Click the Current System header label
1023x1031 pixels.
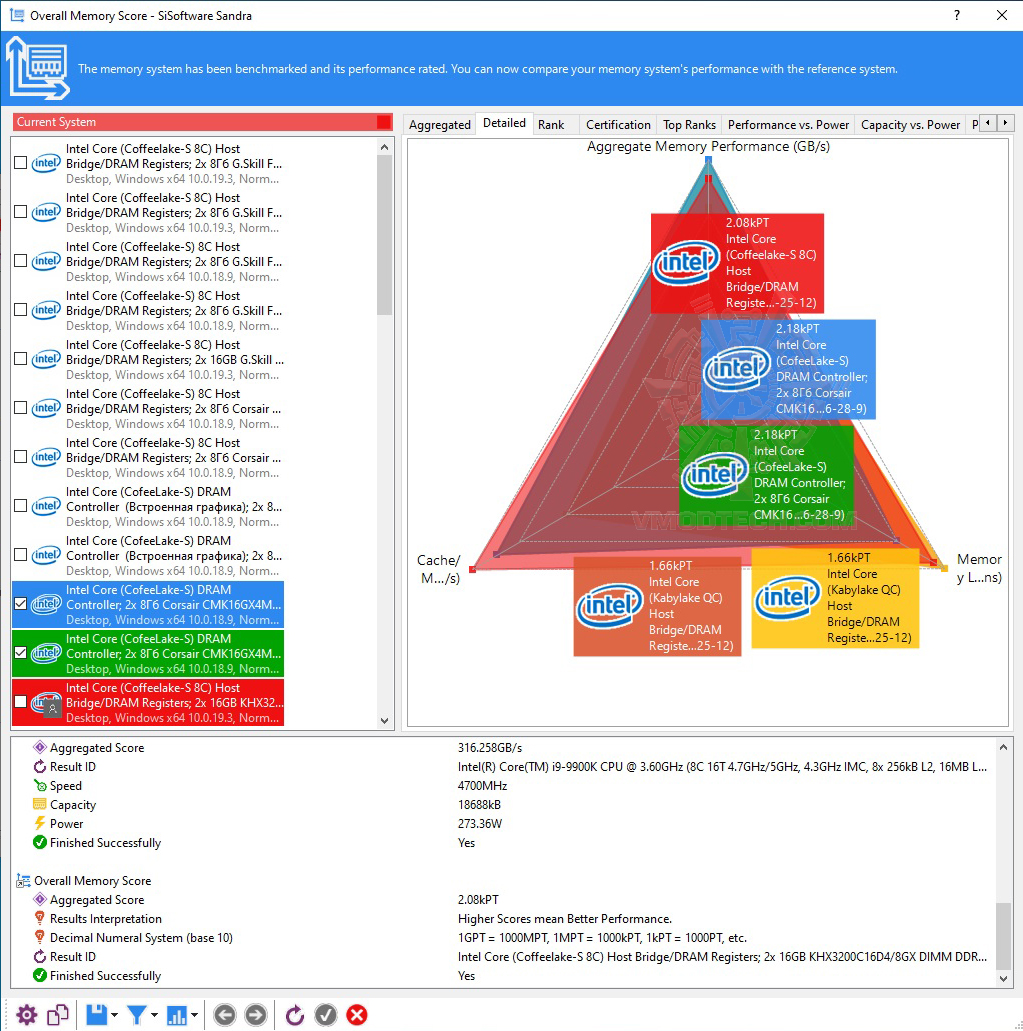click(x=57, y=122)
